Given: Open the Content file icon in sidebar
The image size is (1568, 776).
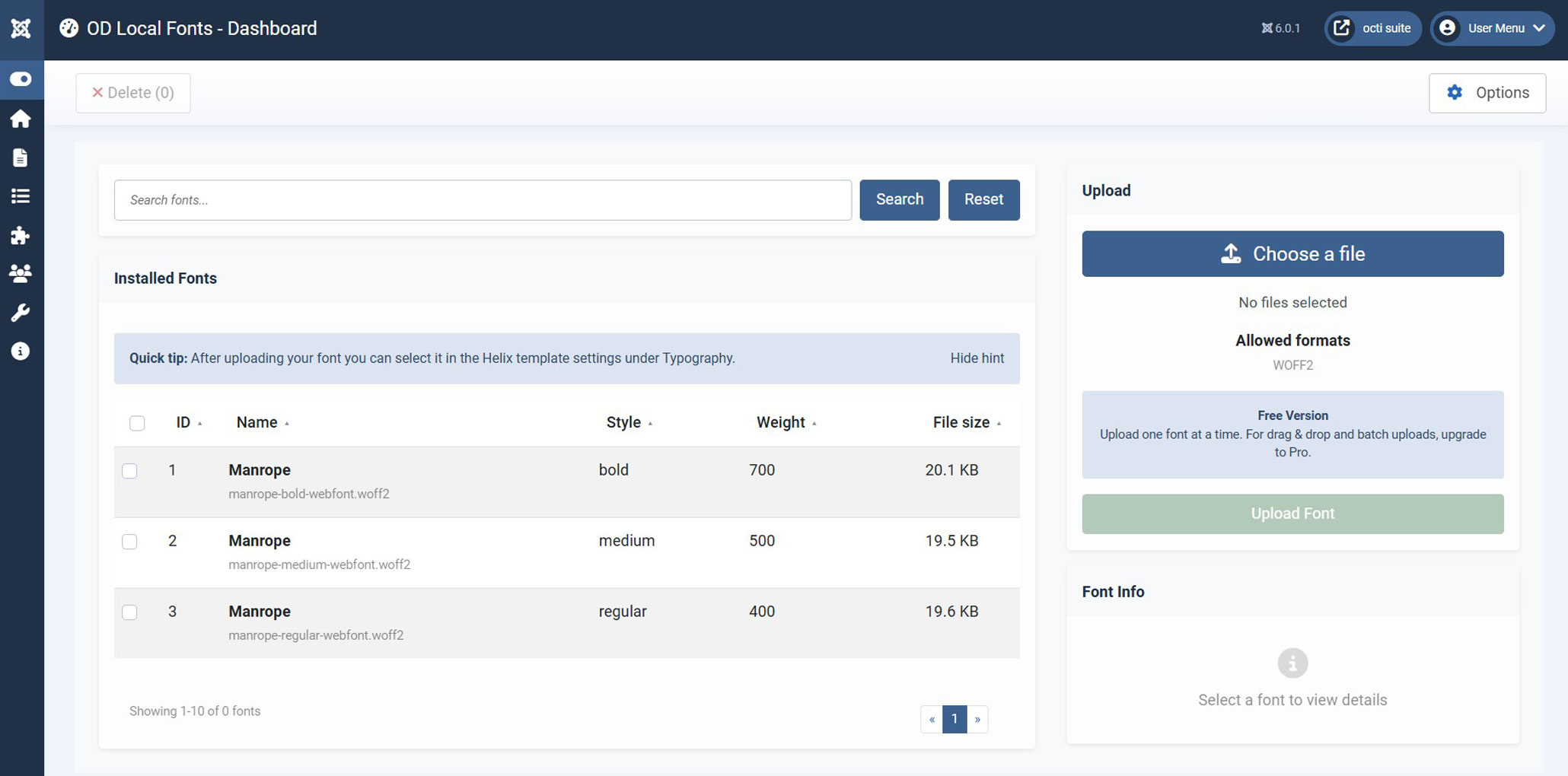Looking at the screenshot, I should (x=21, y=157).
